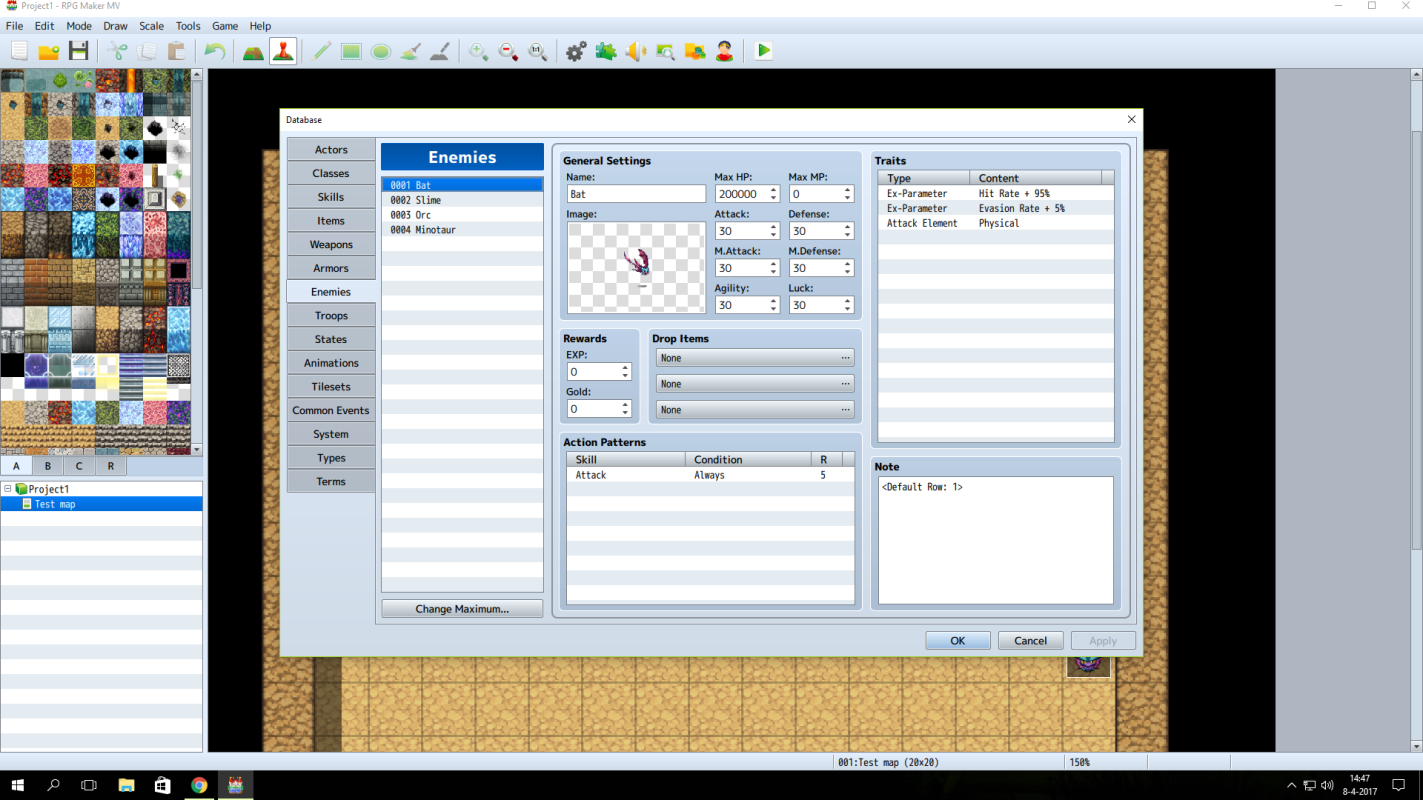Open Google Chrome from the taskbar
Screen dimensions: 1423x800
199,785
